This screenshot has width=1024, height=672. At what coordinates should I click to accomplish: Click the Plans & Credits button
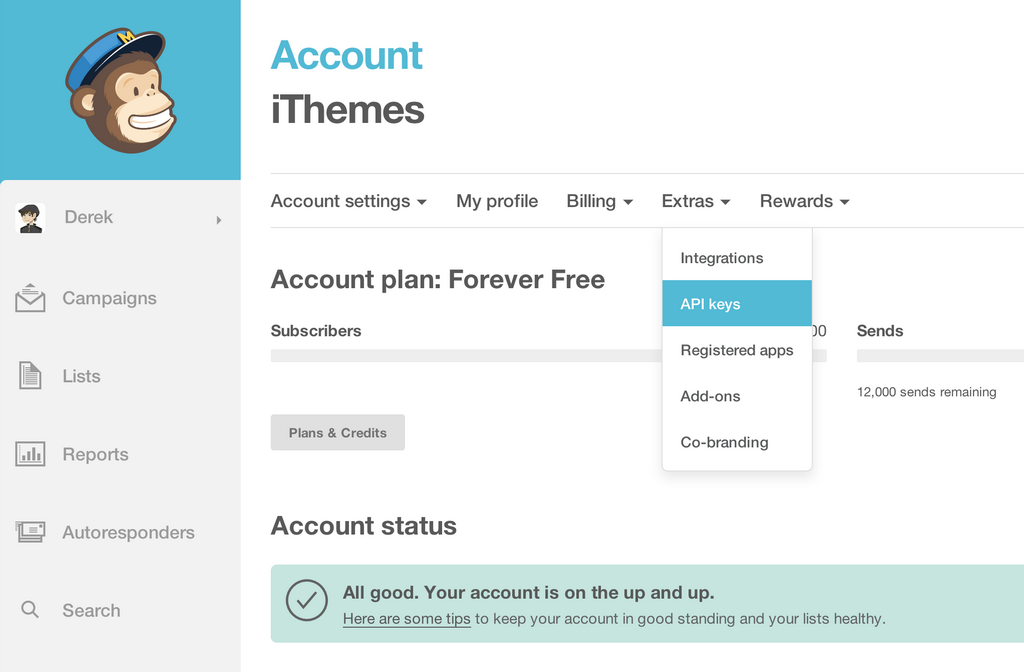click(x=338, y=432)
